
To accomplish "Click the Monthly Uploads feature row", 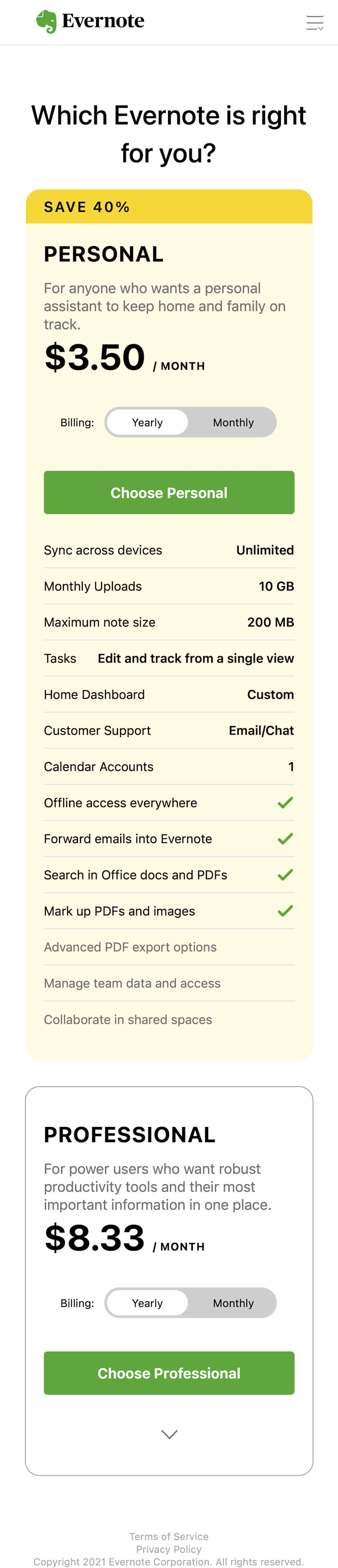I will tap(169, 586).
